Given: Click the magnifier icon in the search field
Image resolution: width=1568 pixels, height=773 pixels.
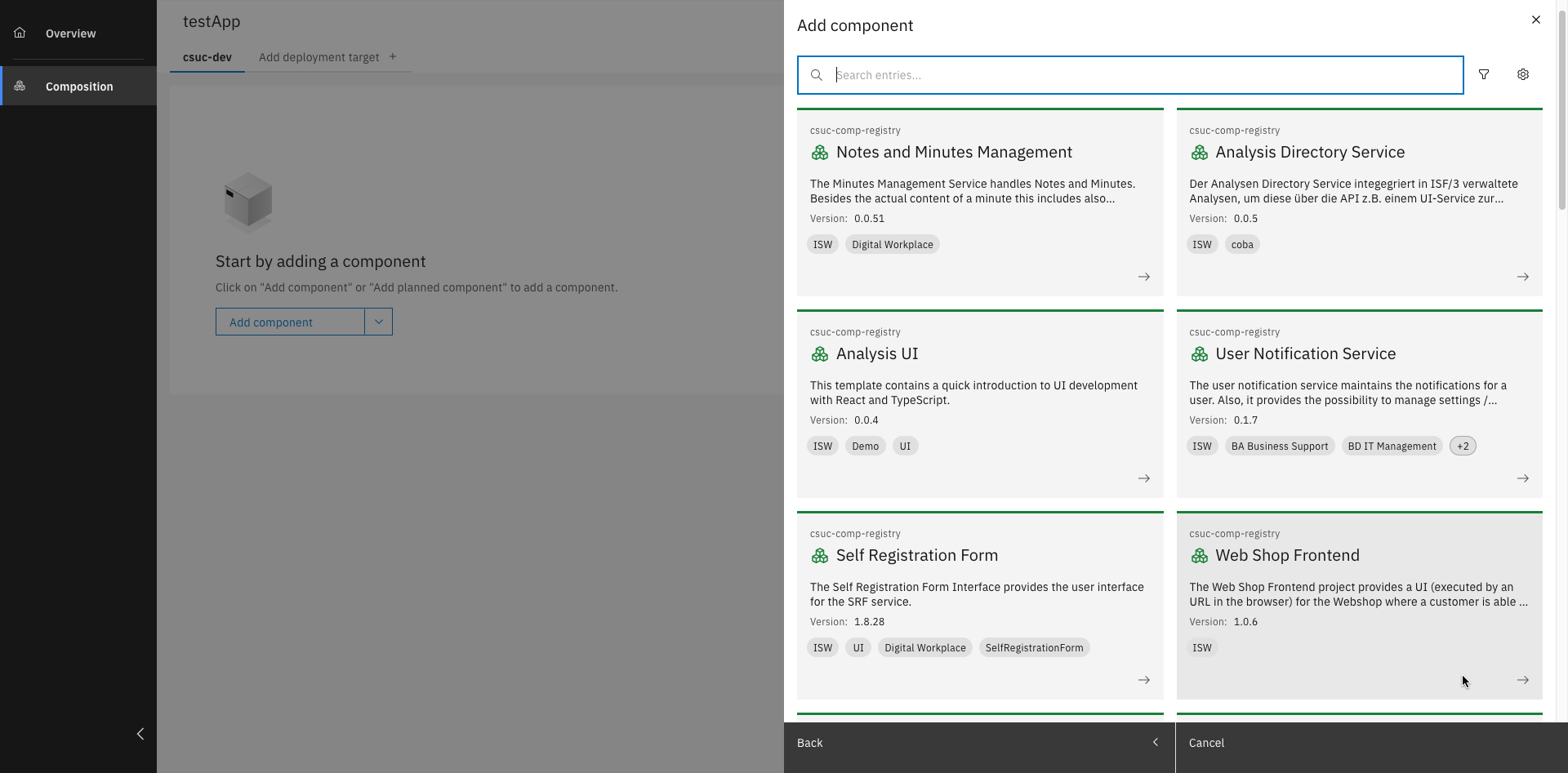Looking at the screenshot, I should point(817,74).
